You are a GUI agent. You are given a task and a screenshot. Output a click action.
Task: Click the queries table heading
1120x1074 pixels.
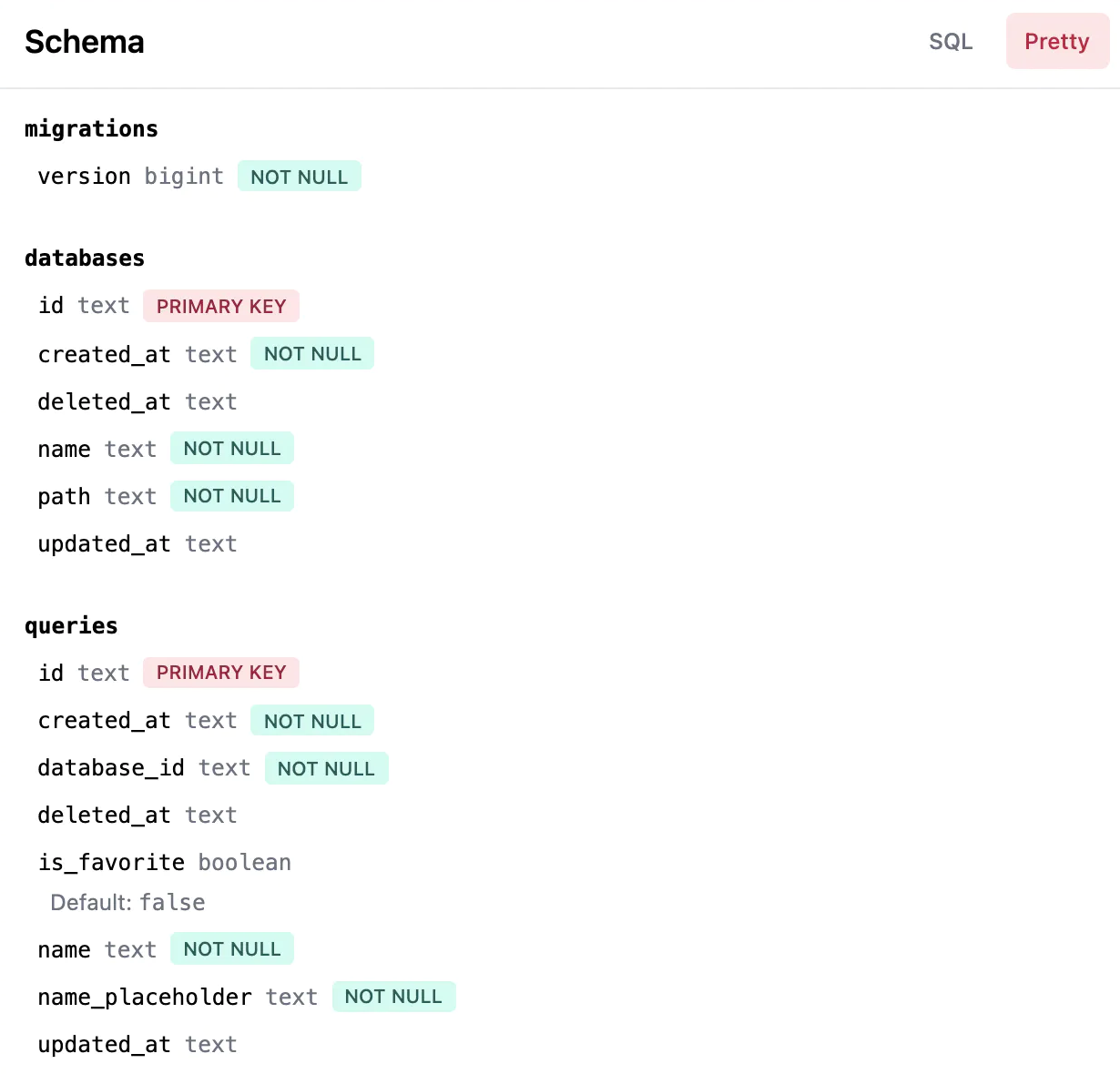pos(71,625)
